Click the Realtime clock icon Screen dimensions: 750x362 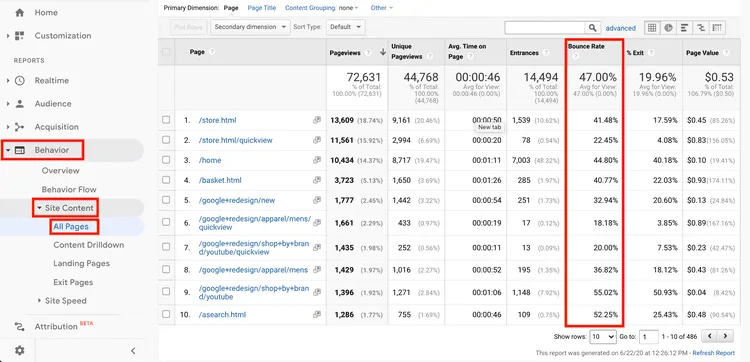click(x=20, y=81)
